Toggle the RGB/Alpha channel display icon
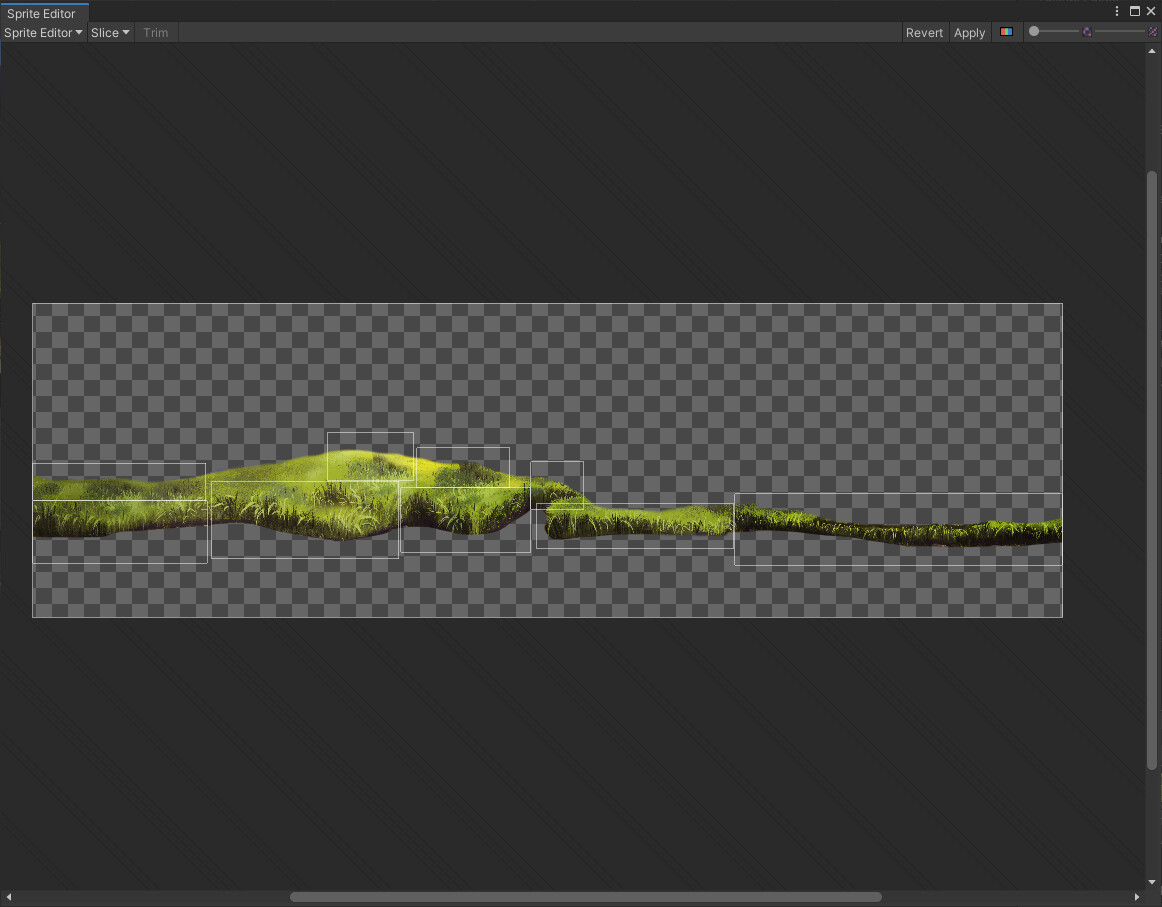The width and height of the screenshot is (1162, 907). tap(1006, 32)
